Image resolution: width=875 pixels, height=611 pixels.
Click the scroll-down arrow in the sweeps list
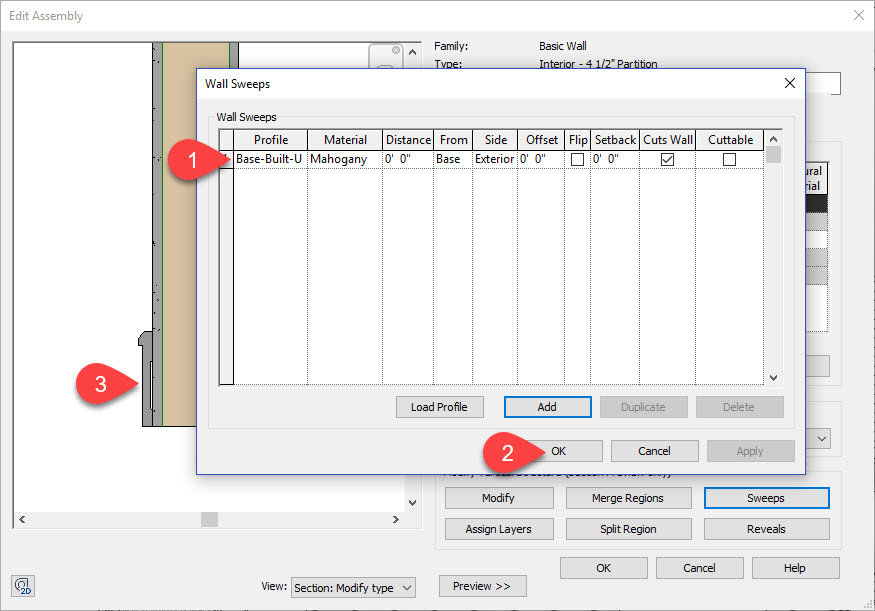(773, 377)
